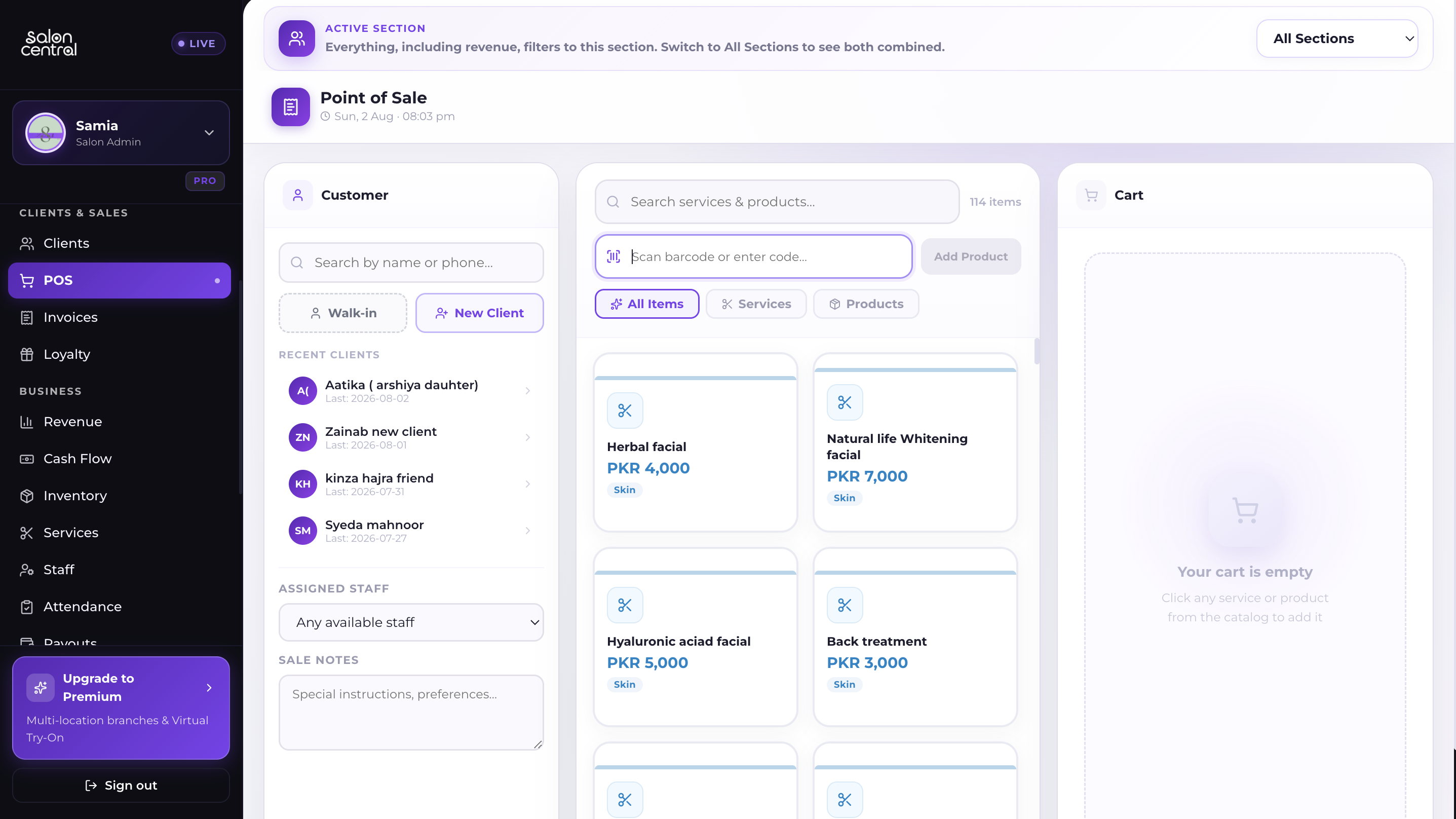The width and height of the screenshot is (1456, 819).
Task: Click the Active Section people icon
Action: tap(297, 39)
